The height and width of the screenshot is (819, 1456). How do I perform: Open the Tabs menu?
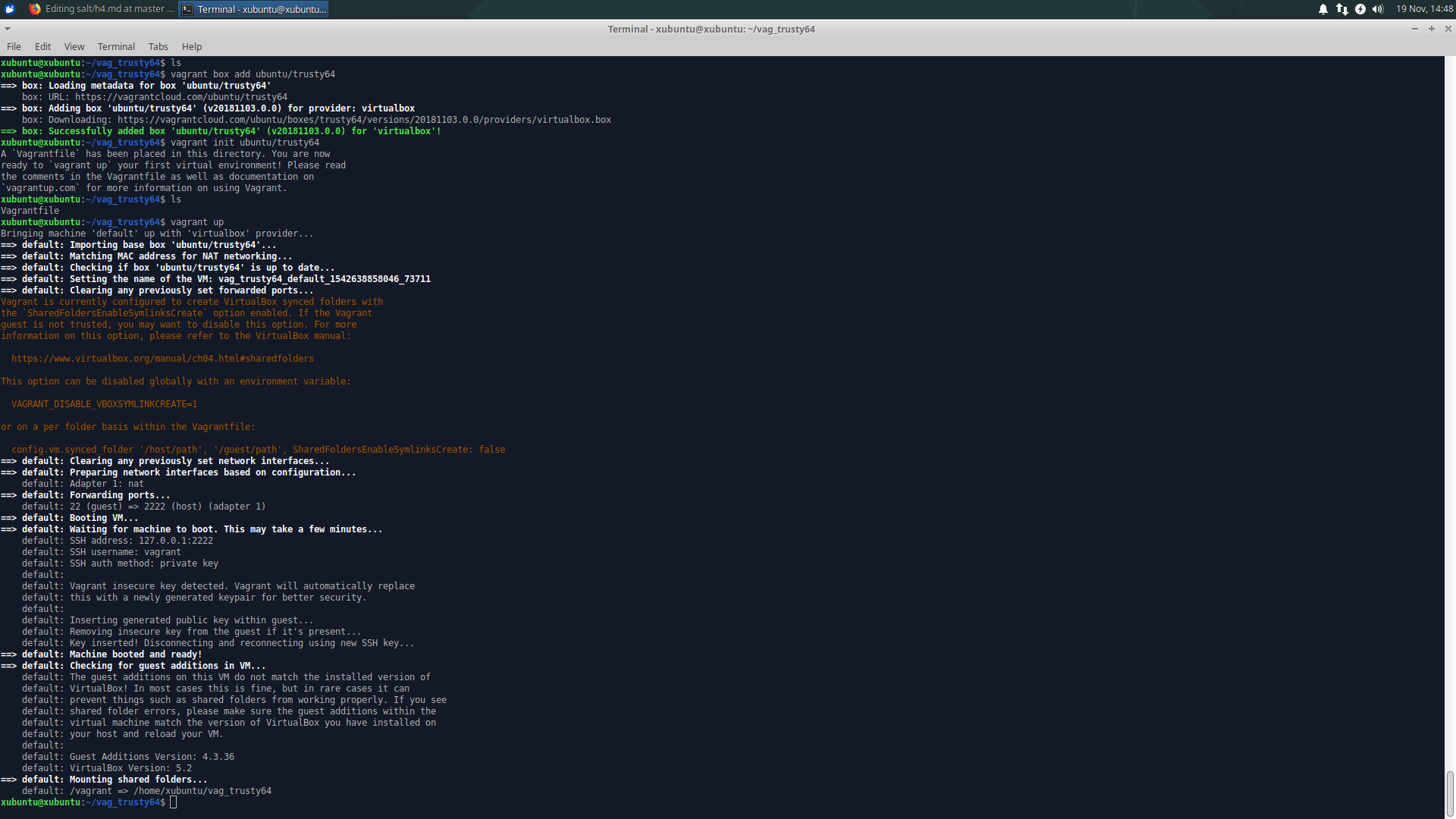click(x=158, y=46)
